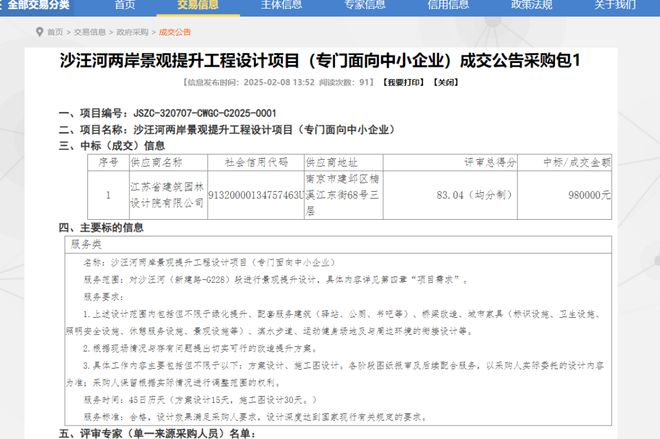Click the location pin breadcrumb icon

[x=40, y=32]
